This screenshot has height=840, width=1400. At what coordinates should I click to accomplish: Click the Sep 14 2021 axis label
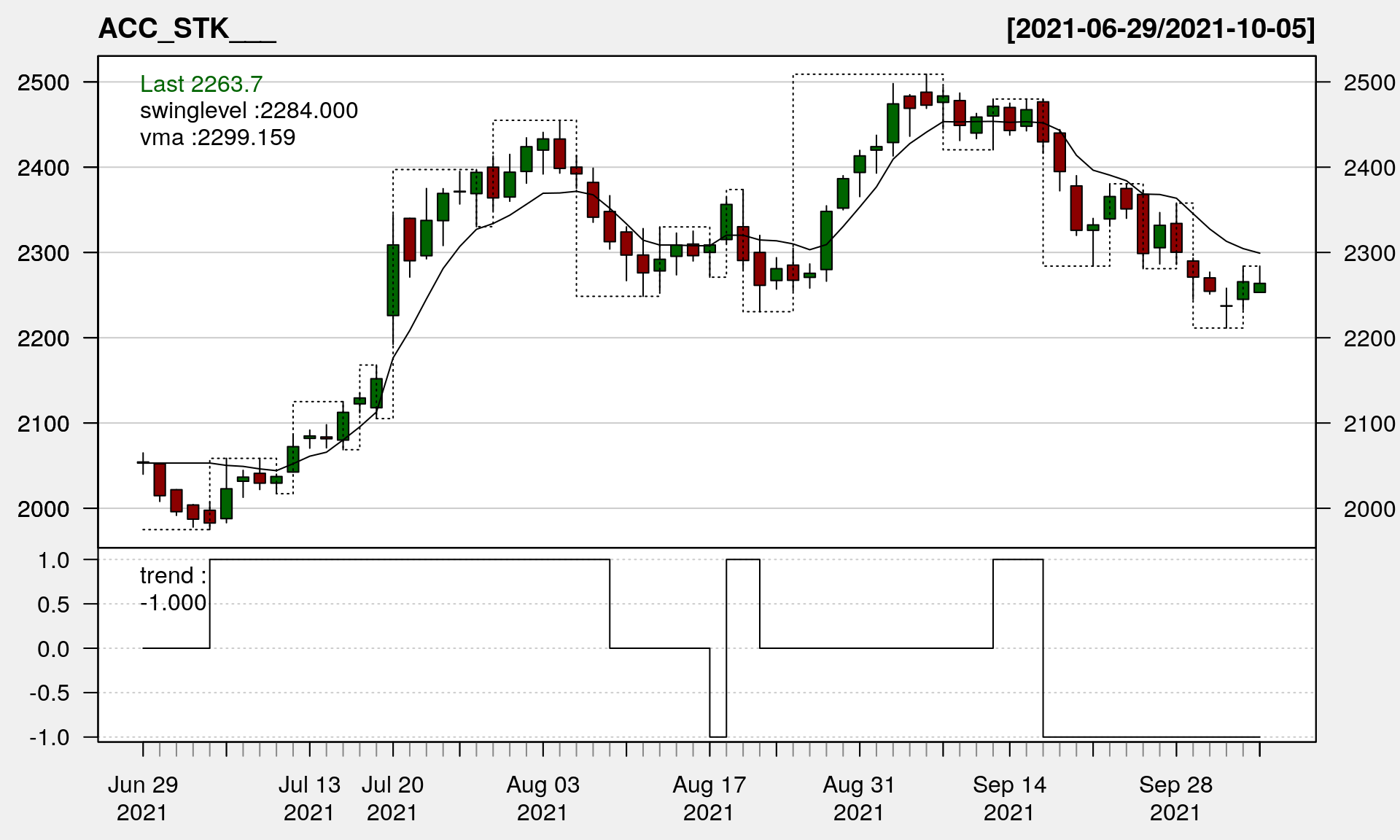click(x=1009, y=798)
